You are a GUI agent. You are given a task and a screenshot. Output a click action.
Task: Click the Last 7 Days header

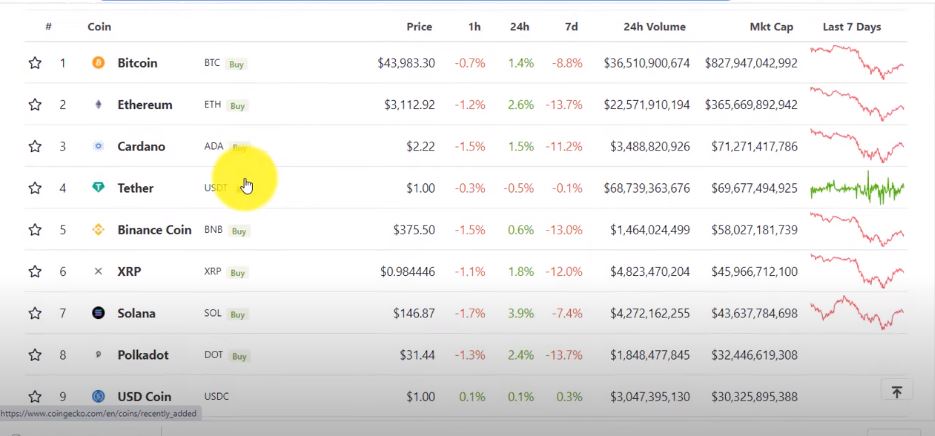click(852, 27)
